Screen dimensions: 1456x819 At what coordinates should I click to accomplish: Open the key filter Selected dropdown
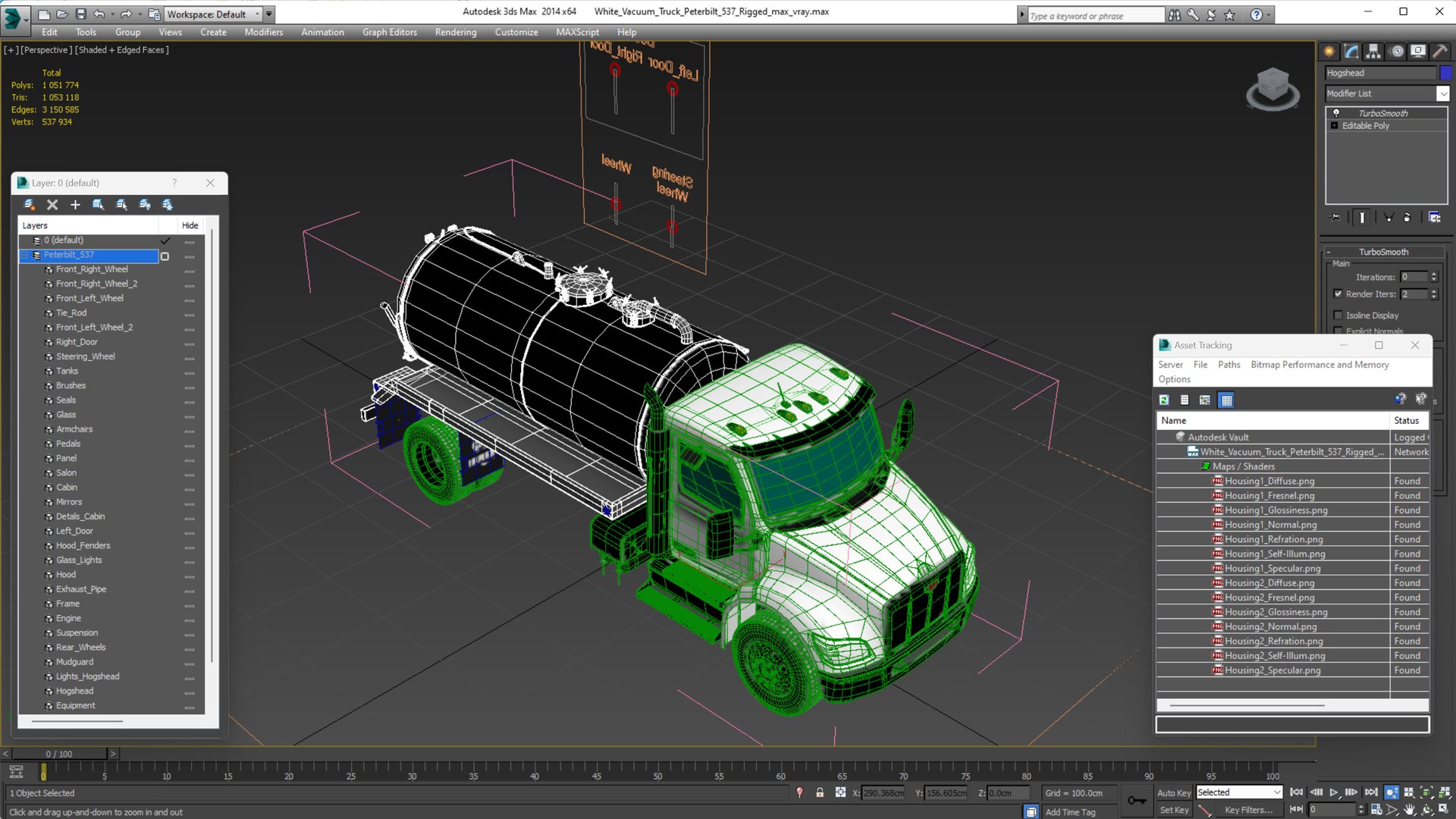pos(1239,792)
